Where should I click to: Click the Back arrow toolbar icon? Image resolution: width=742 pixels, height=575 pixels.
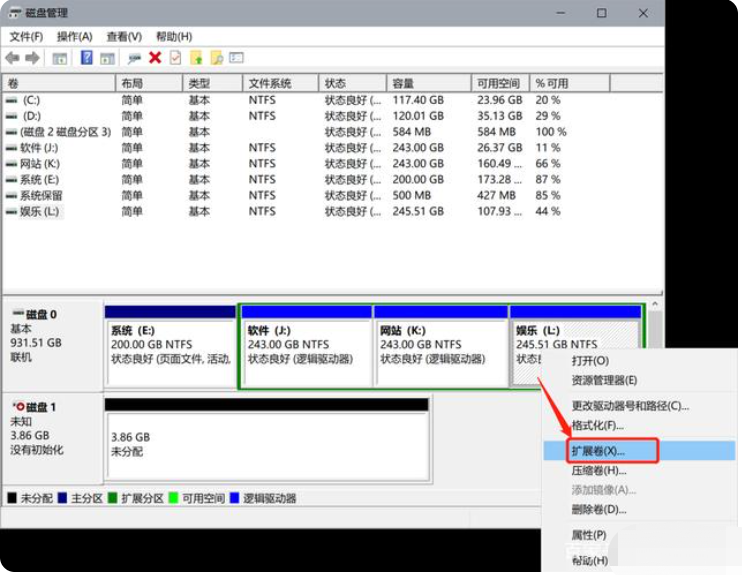(13, 58)
